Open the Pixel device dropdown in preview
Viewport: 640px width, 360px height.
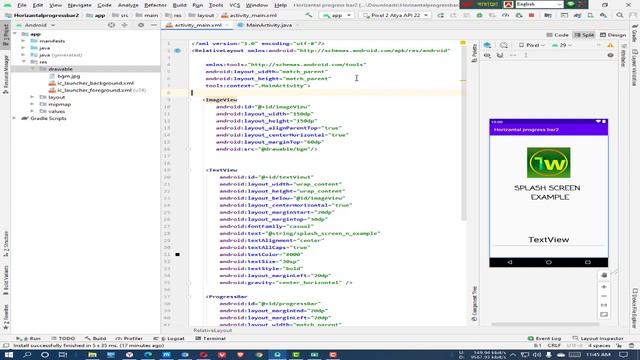[532, 45]
